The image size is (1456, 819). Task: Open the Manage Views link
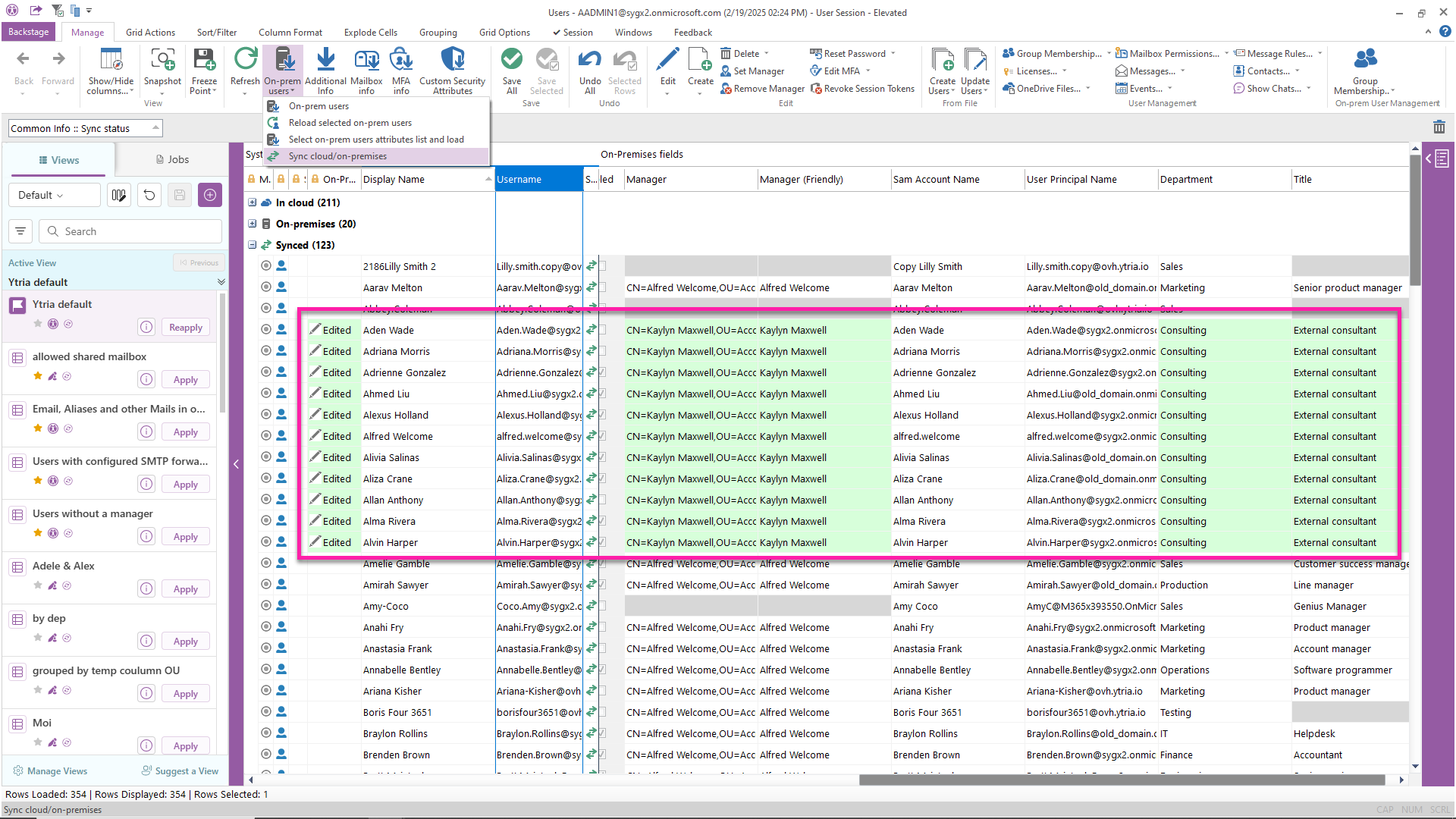[x=57, y=770]
